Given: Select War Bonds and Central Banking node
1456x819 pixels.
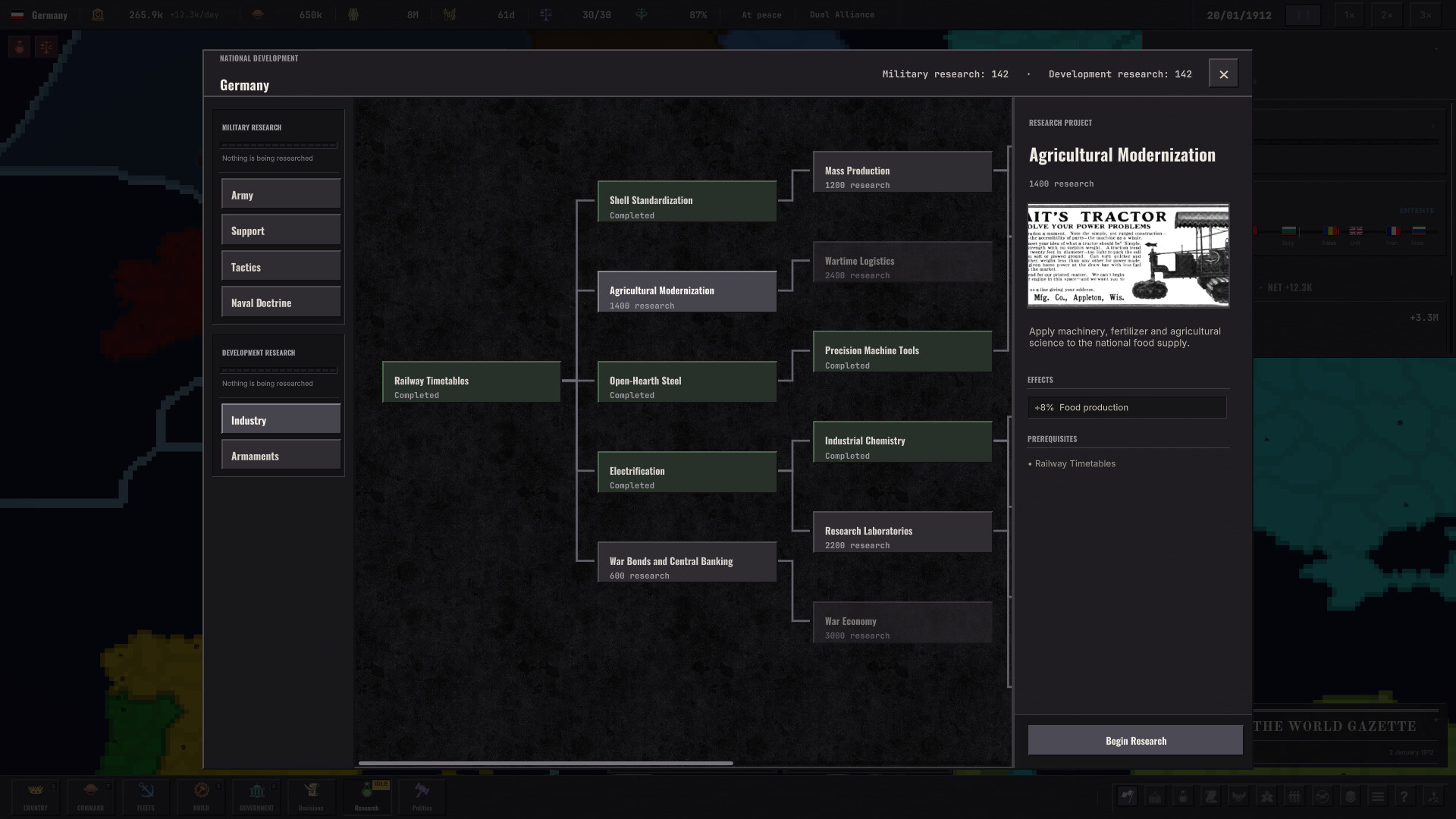Looking at the screenshot, I should point(687,563).
